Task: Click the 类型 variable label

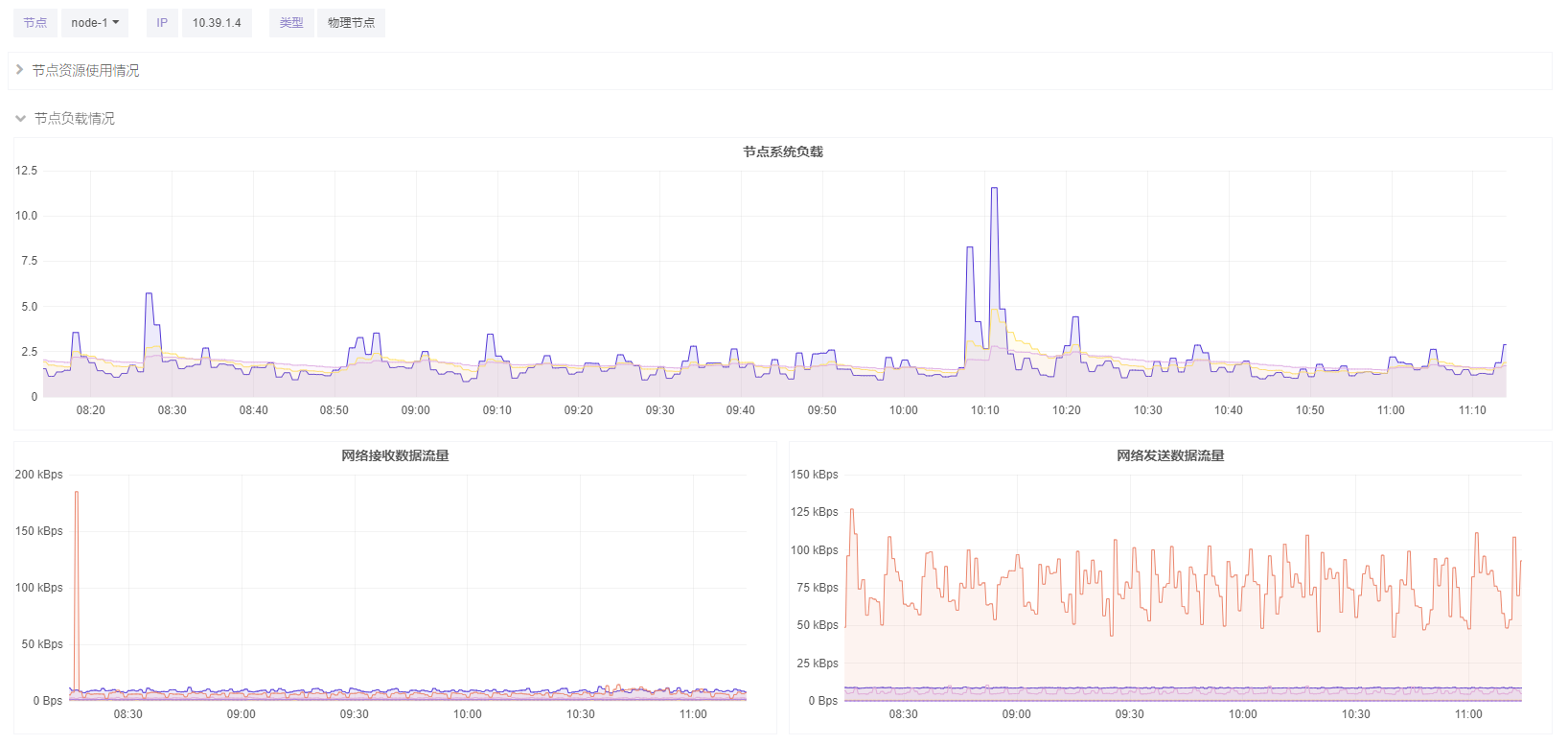Action: (x=291, y=23)
